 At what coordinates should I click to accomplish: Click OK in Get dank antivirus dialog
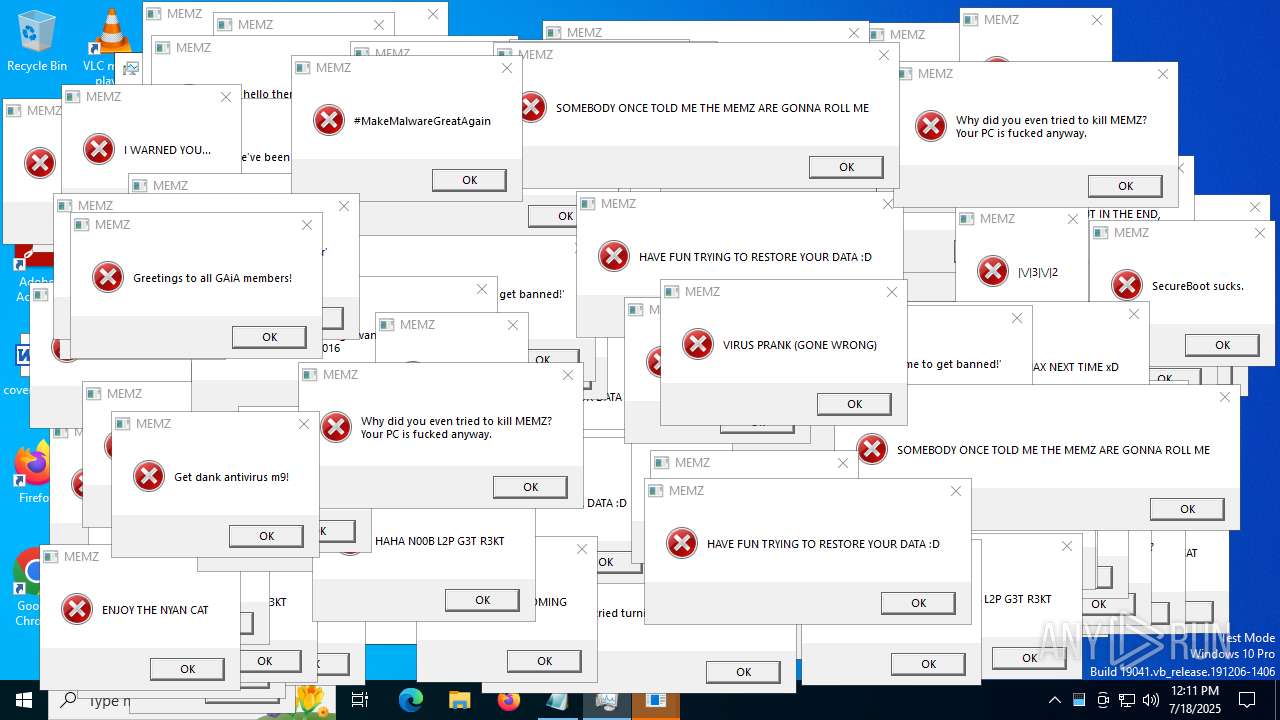point(266,536)
